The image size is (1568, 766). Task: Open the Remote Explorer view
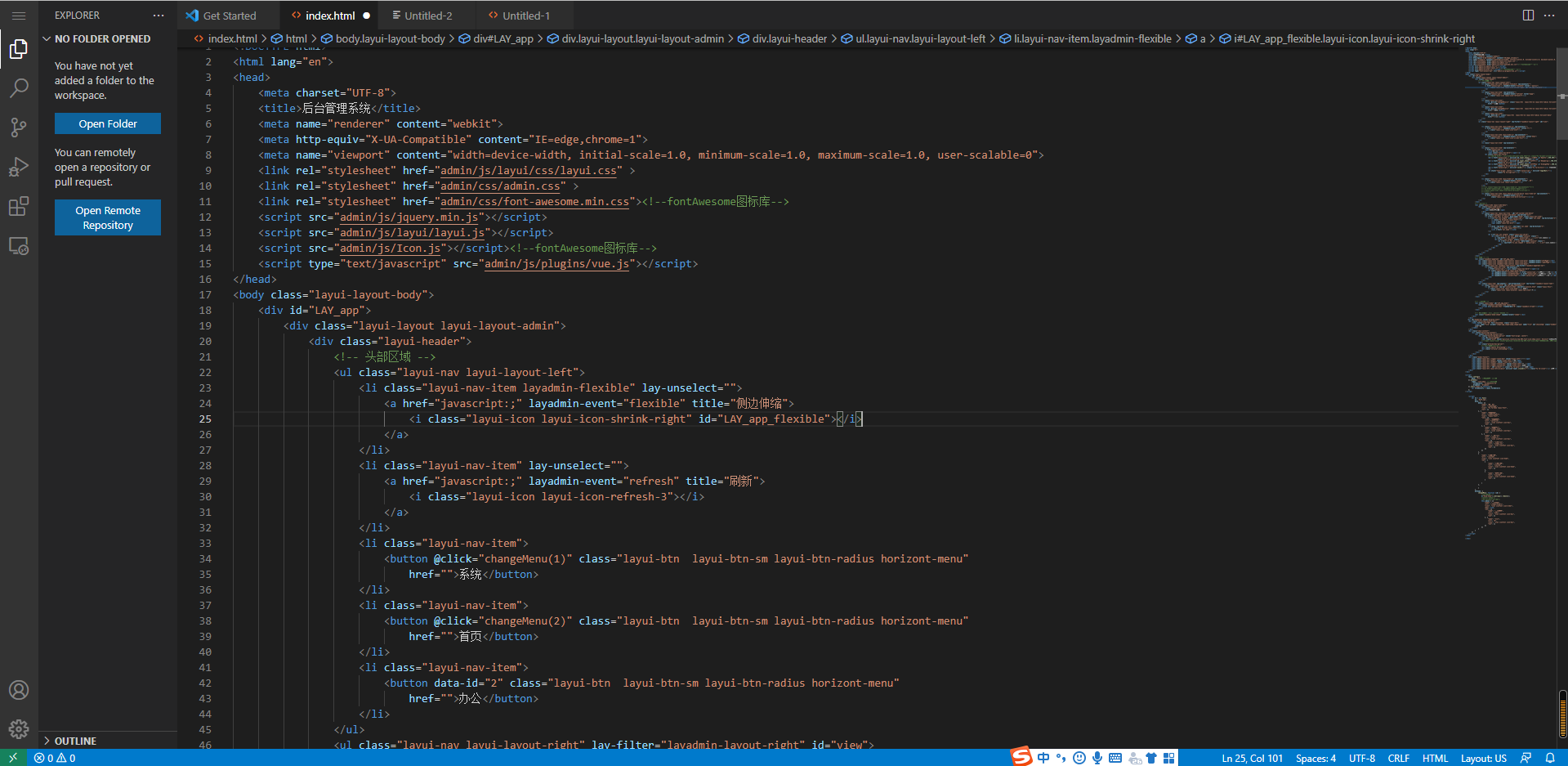click(x=19, y=246)
